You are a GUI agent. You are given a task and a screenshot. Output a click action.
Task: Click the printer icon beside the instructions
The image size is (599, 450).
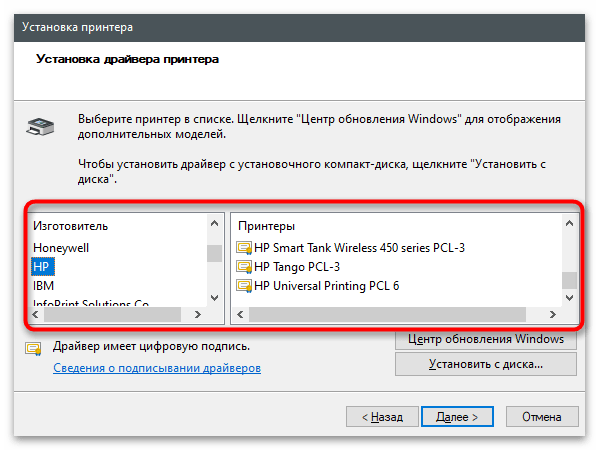pyautogui.click(x=40, y=127)
